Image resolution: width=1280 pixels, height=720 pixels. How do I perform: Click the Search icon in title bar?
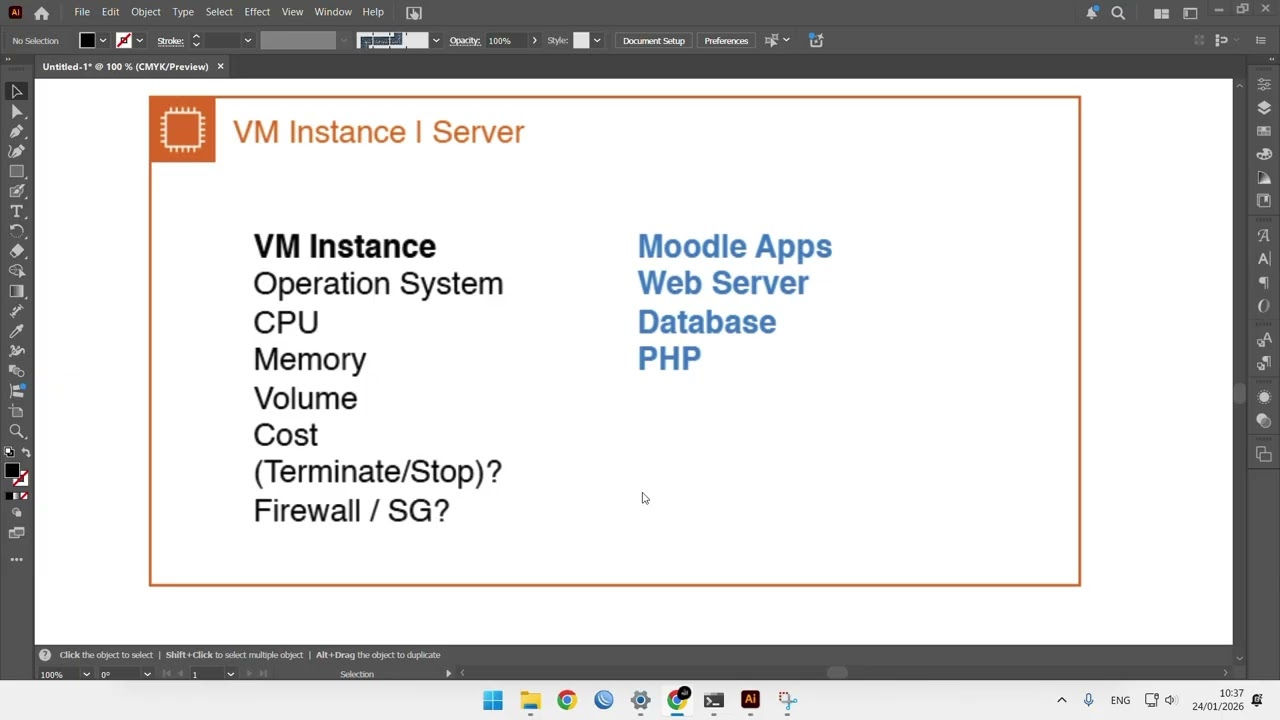point(1118,13)
